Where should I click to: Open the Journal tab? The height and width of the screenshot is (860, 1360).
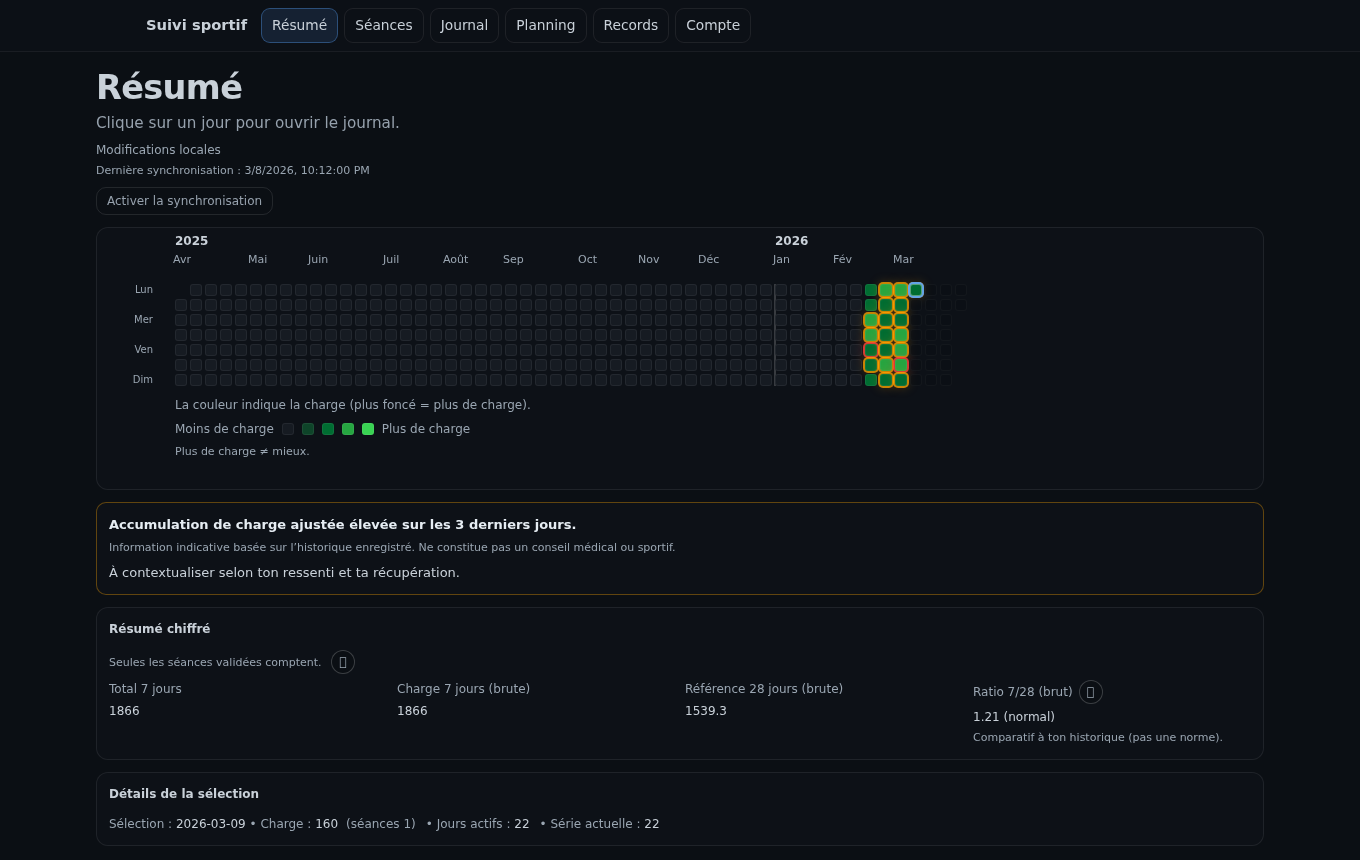pyautogui.click(x=464, y=25)
